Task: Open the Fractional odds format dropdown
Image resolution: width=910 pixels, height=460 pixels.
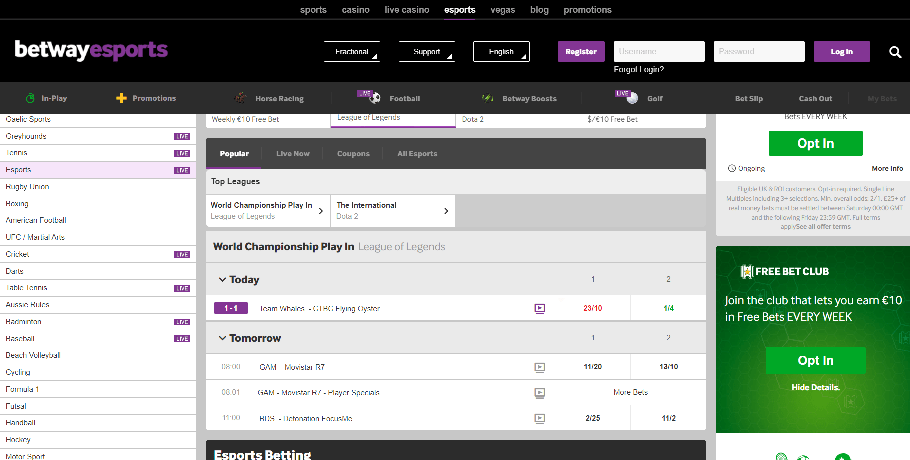Action: (352, 52)
